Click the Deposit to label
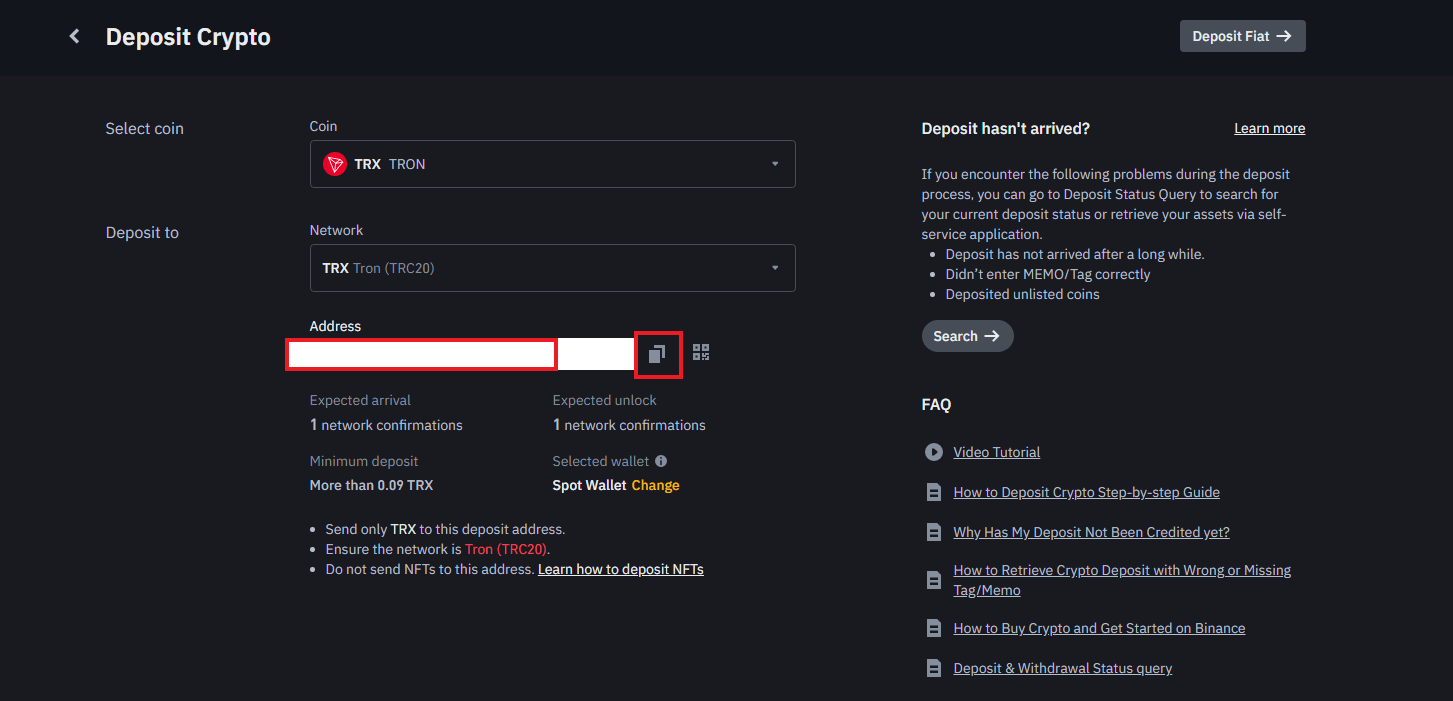Viewport: 1453px width, 701px height. pyautogui.click(x=142, y=232)
